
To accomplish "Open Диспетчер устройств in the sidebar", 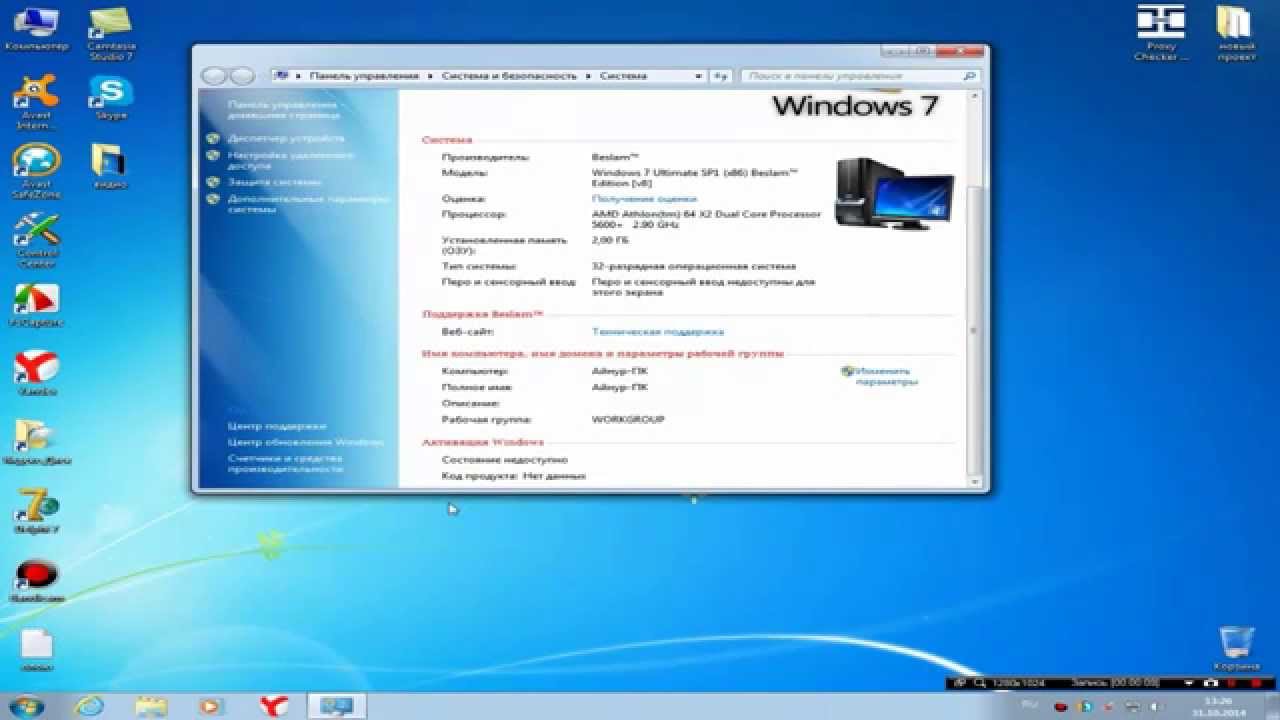I will pyautogui.click(x=286, y=139).
